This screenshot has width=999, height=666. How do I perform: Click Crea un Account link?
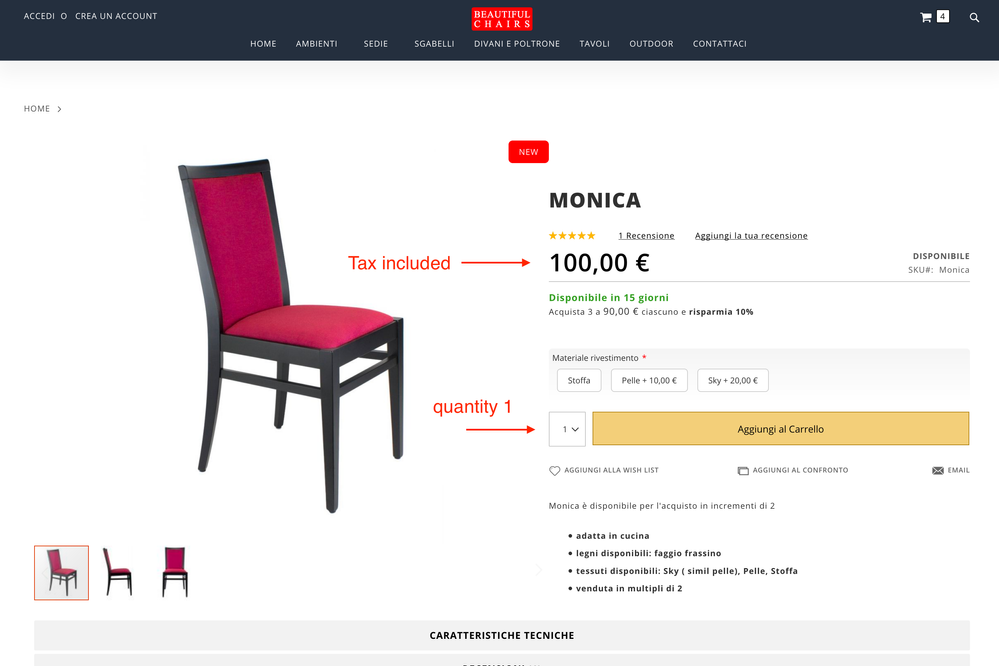tap(116, 16)
